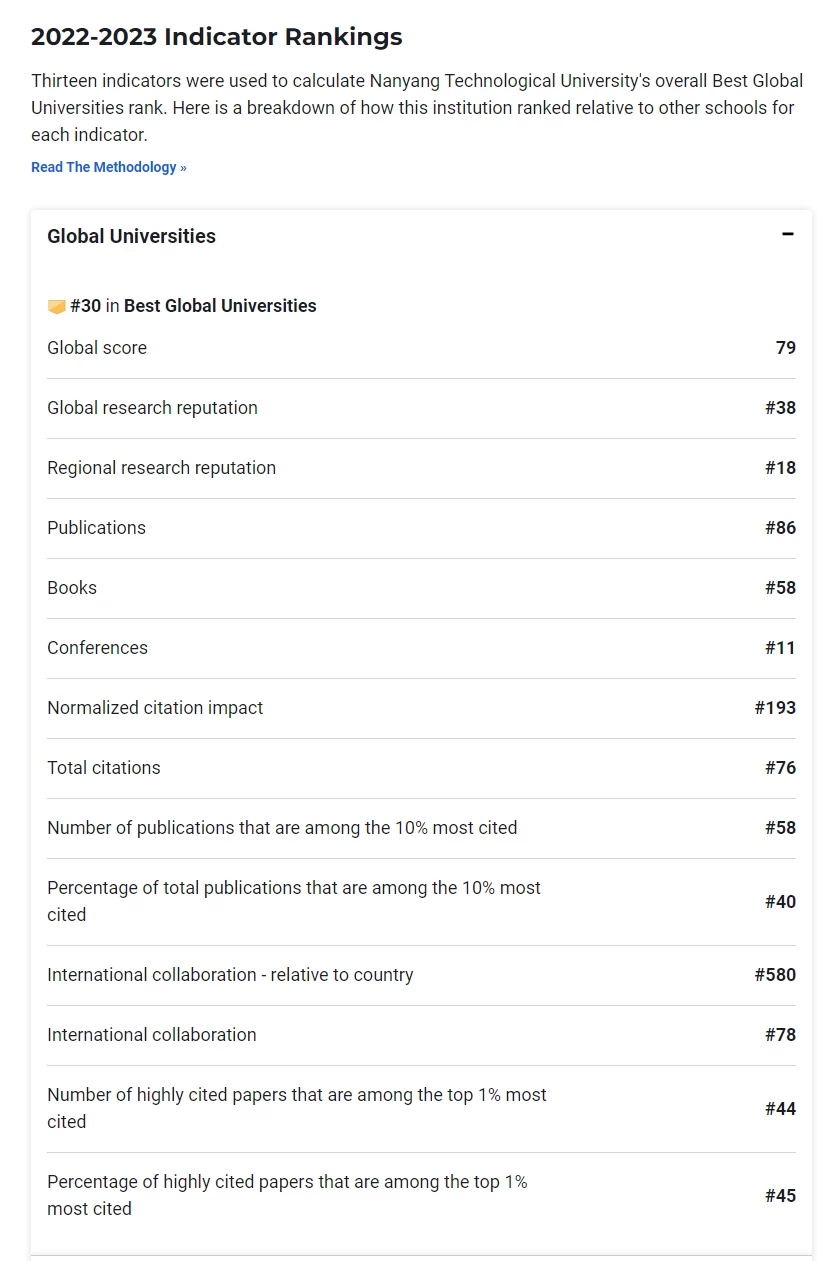
Task: Click the Conferences indicator label
Action: [x=97, y=648]
